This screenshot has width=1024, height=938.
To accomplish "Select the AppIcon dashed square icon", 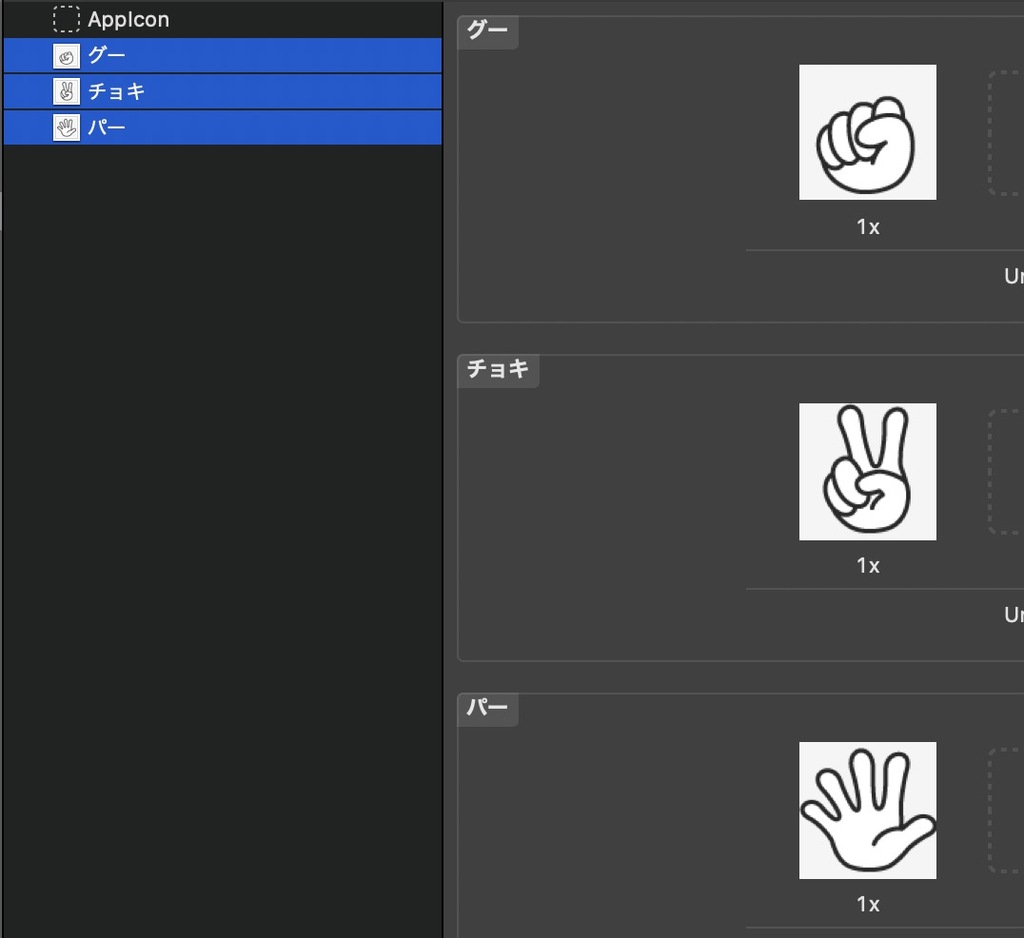I will [66, 19].
